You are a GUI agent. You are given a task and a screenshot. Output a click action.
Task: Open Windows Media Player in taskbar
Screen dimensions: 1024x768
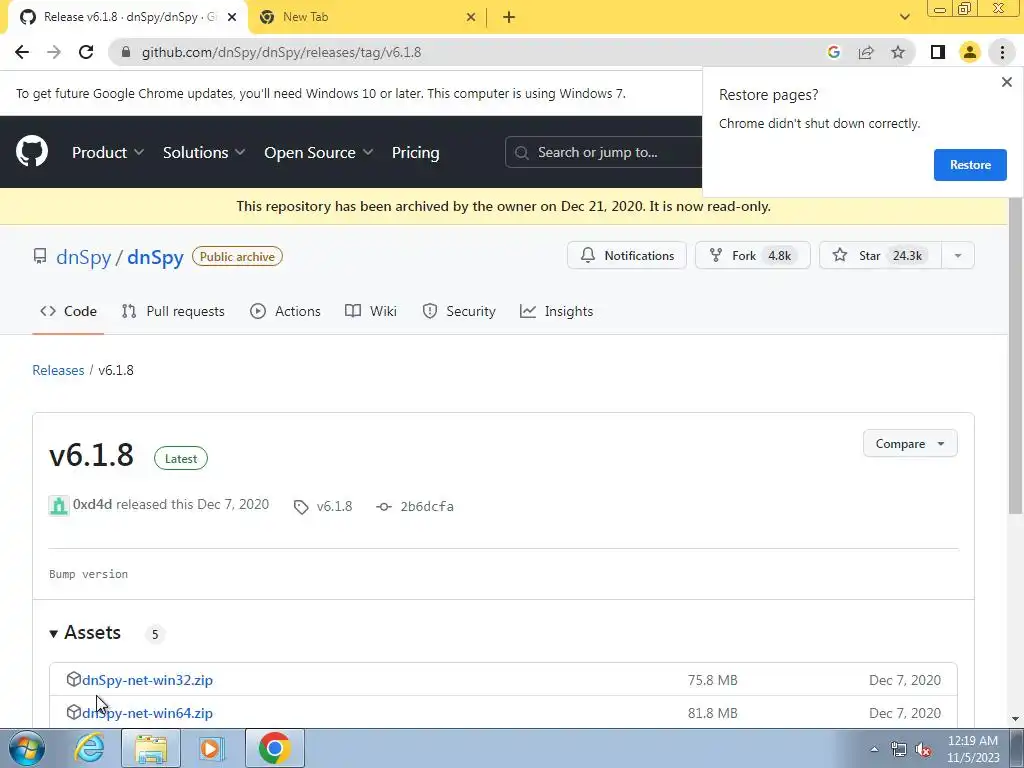point(212,748)
